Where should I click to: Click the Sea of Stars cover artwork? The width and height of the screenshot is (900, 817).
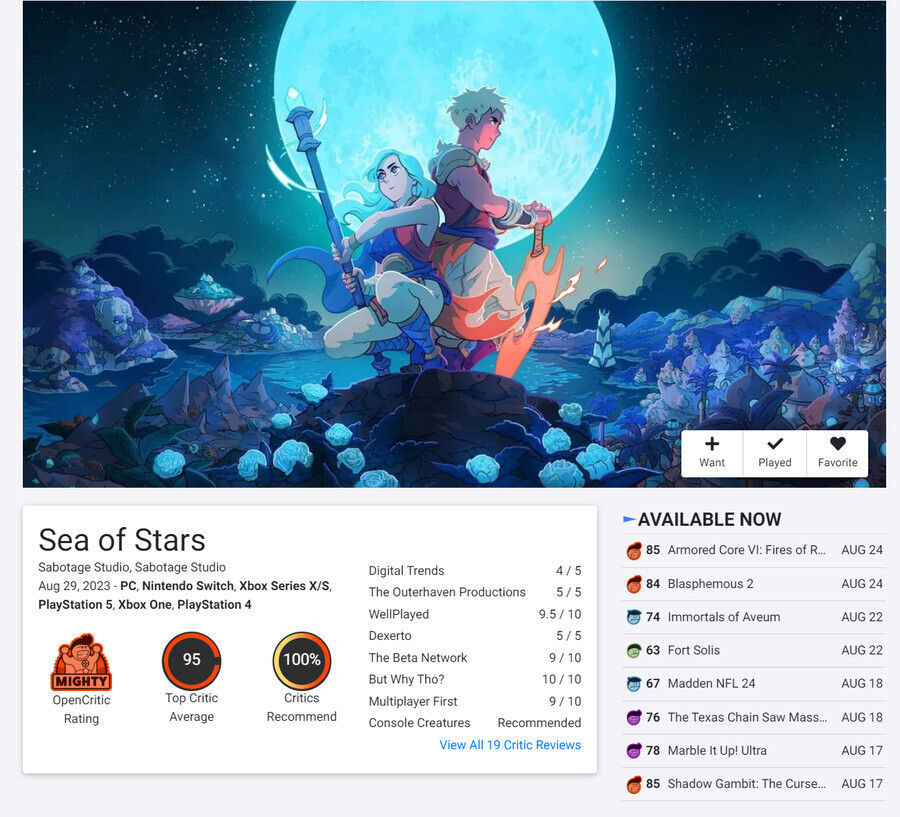pos(454,244)
